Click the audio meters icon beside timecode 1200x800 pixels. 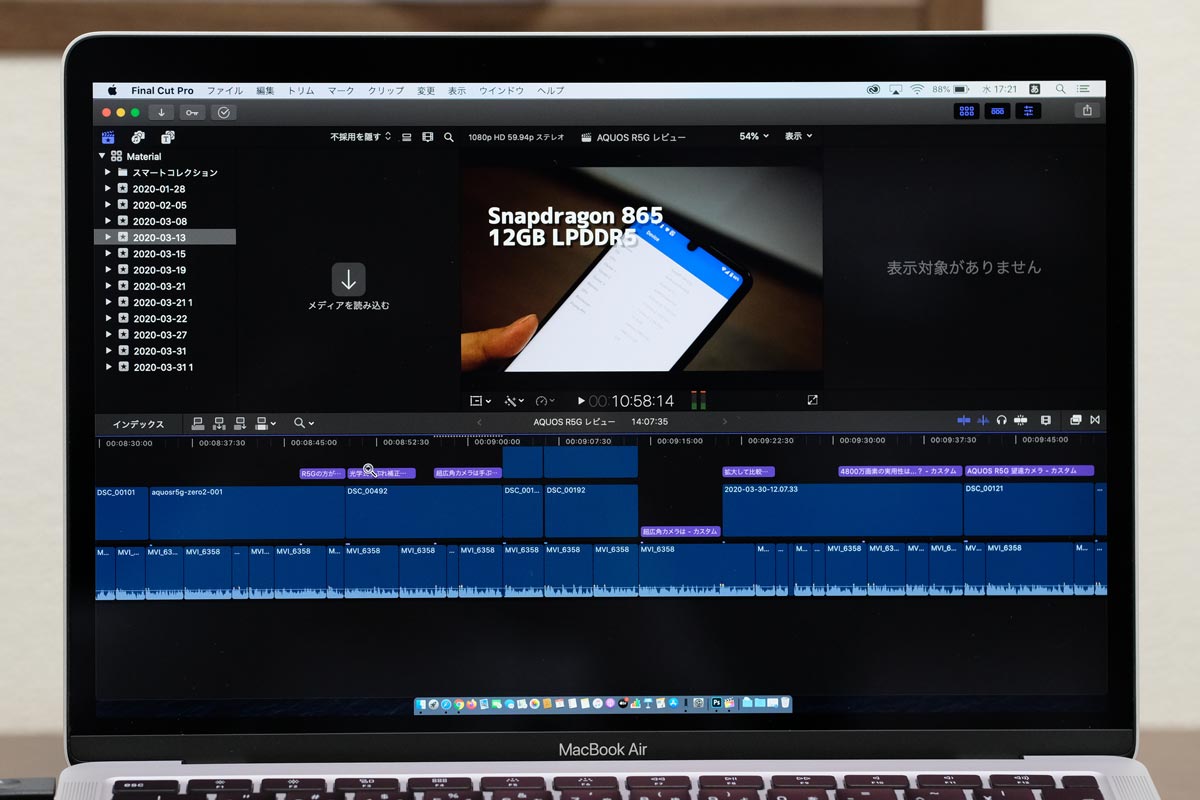pos(697,400)
